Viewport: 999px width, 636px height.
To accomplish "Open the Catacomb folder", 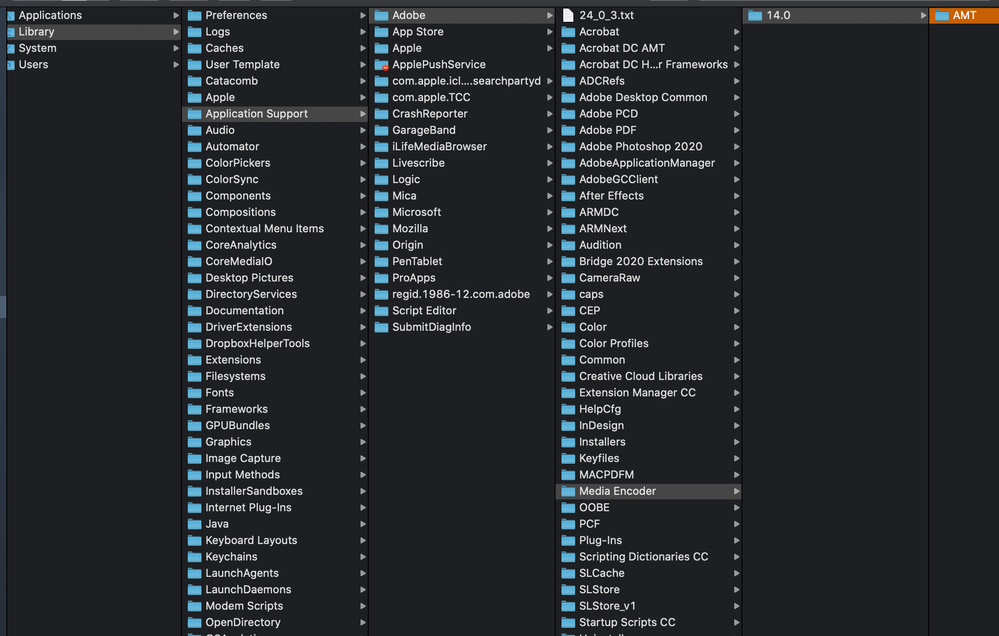I will tap(275, 81).
